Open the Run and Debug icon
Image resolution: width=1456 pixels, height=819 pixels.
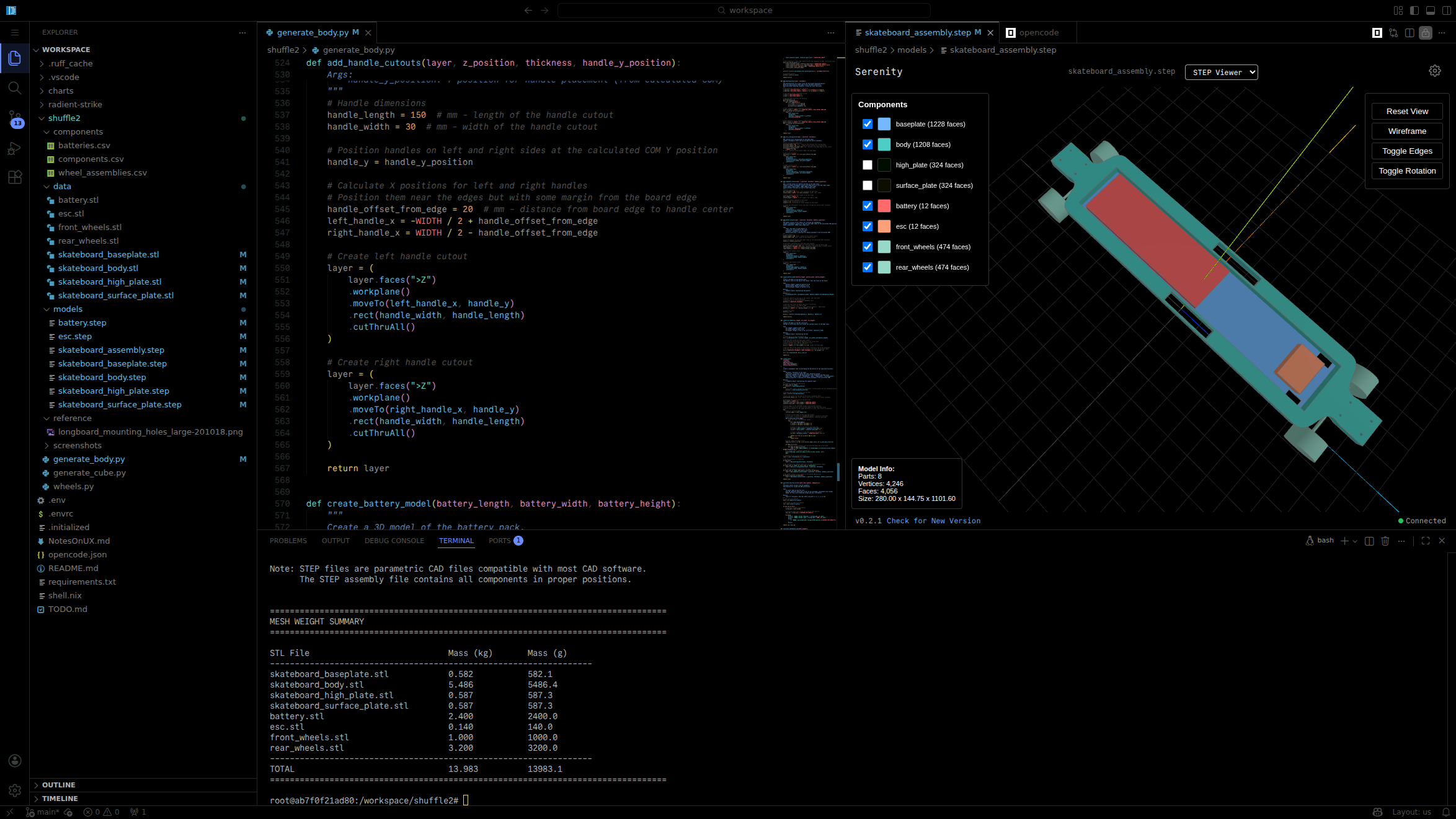click(x=15, y=148)
